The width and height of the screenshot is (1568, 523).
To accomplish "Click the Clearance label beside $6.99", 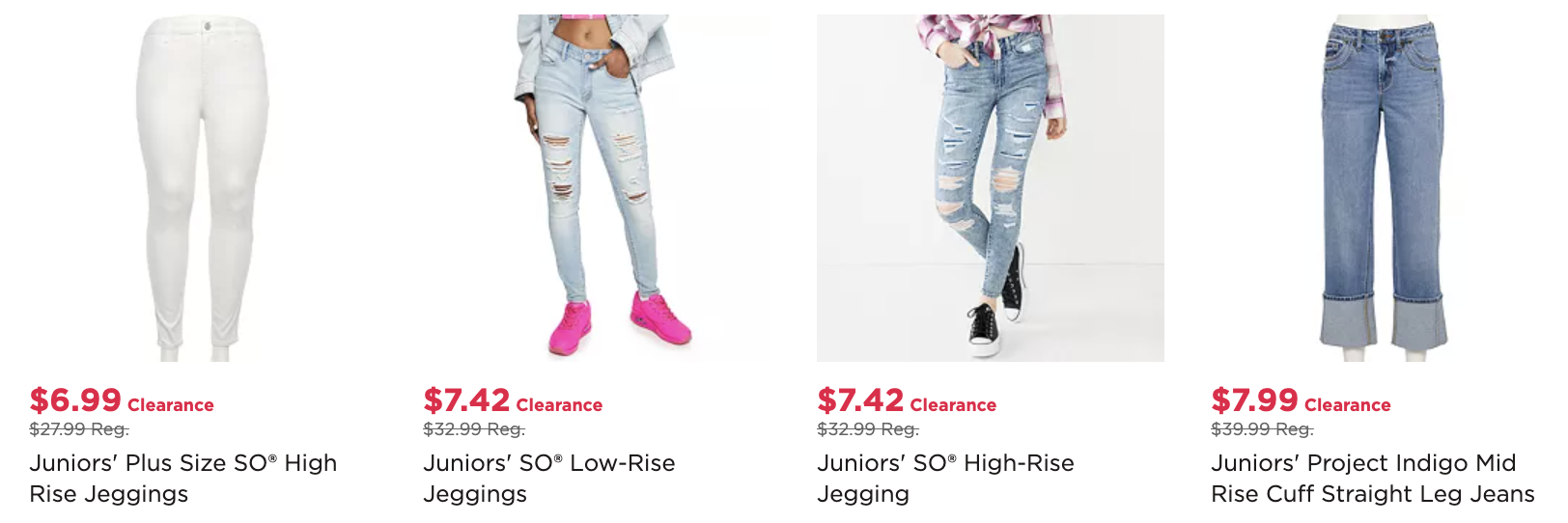I will (171, 405).
